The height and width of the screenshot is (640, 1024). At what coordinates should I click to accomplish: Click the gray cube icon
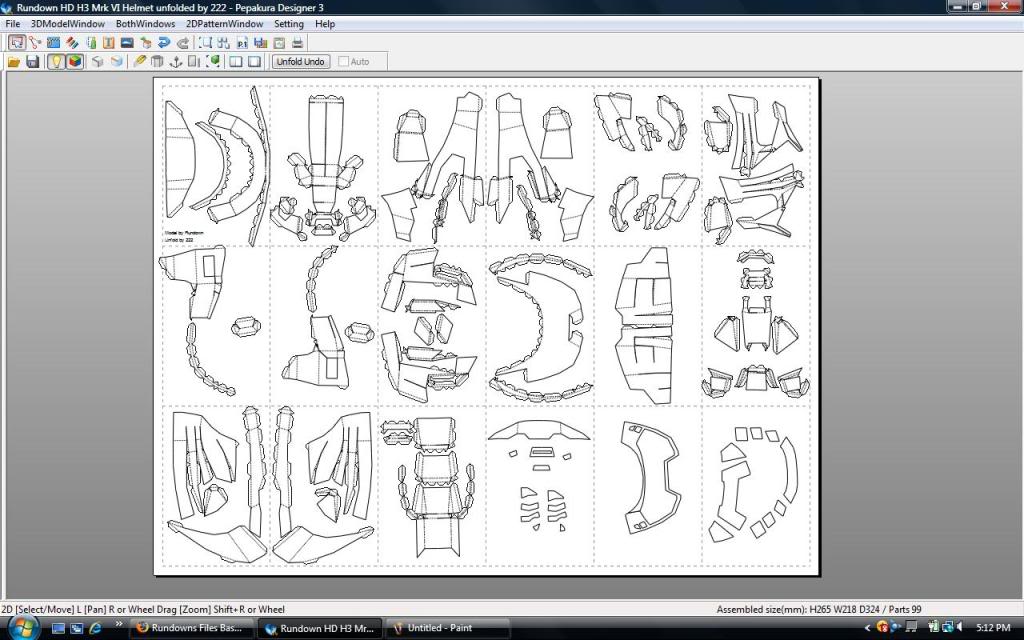(x=97, y=61)
